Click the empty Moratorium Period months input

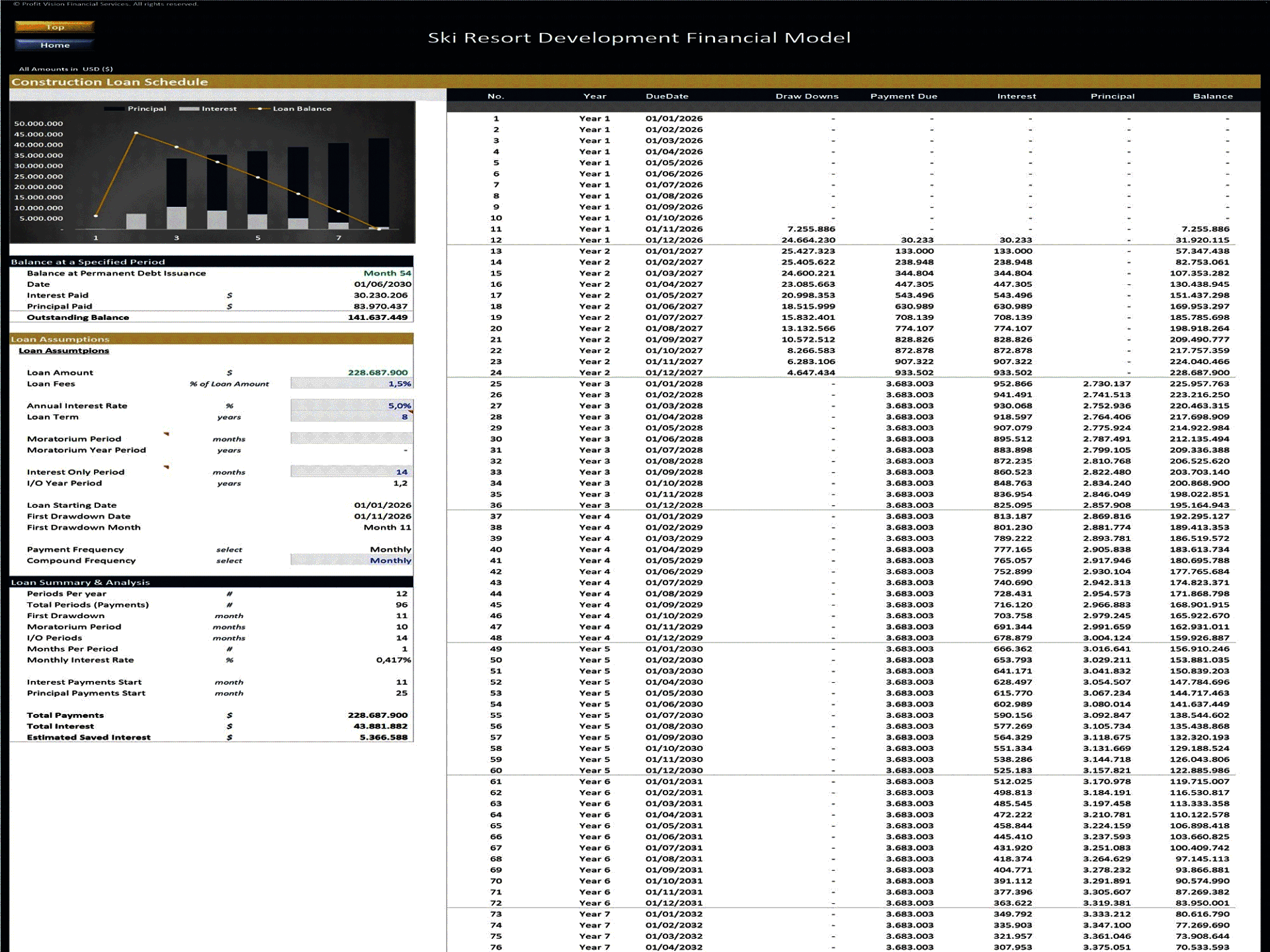pyautogui.click(x=351, y=439)
